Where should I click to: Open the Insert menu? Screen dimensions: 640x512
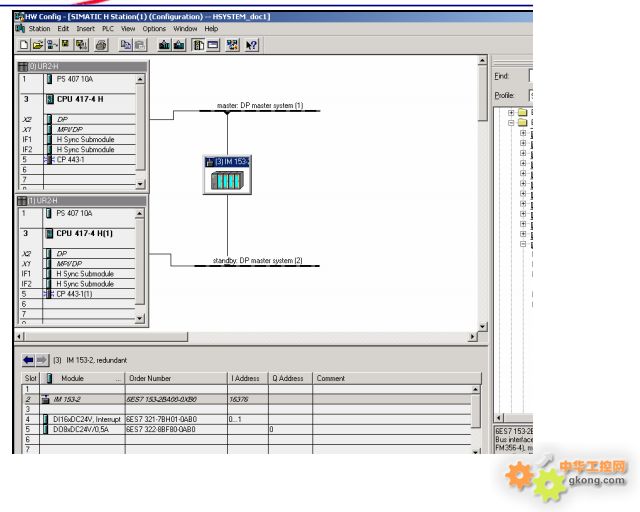coord(85,29)
